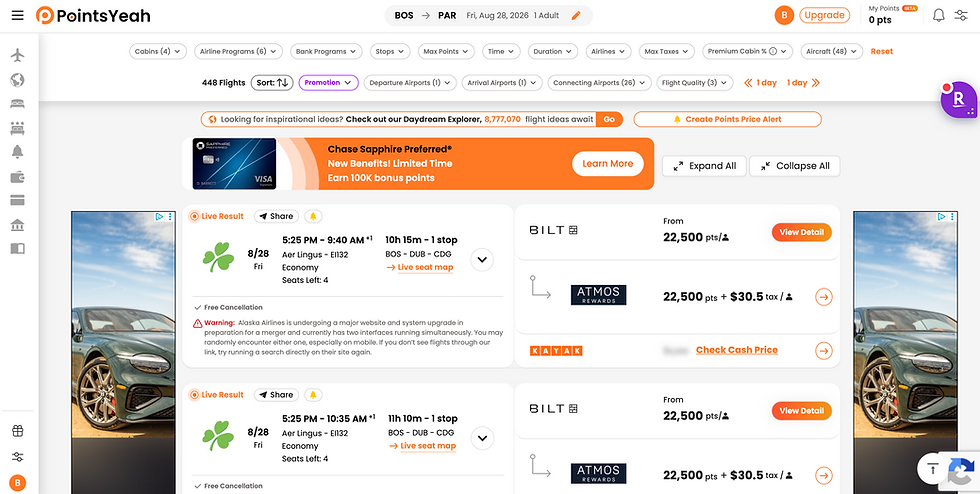Edit the BOS to PAR search
980x494 pixels.
pos(576,16)
